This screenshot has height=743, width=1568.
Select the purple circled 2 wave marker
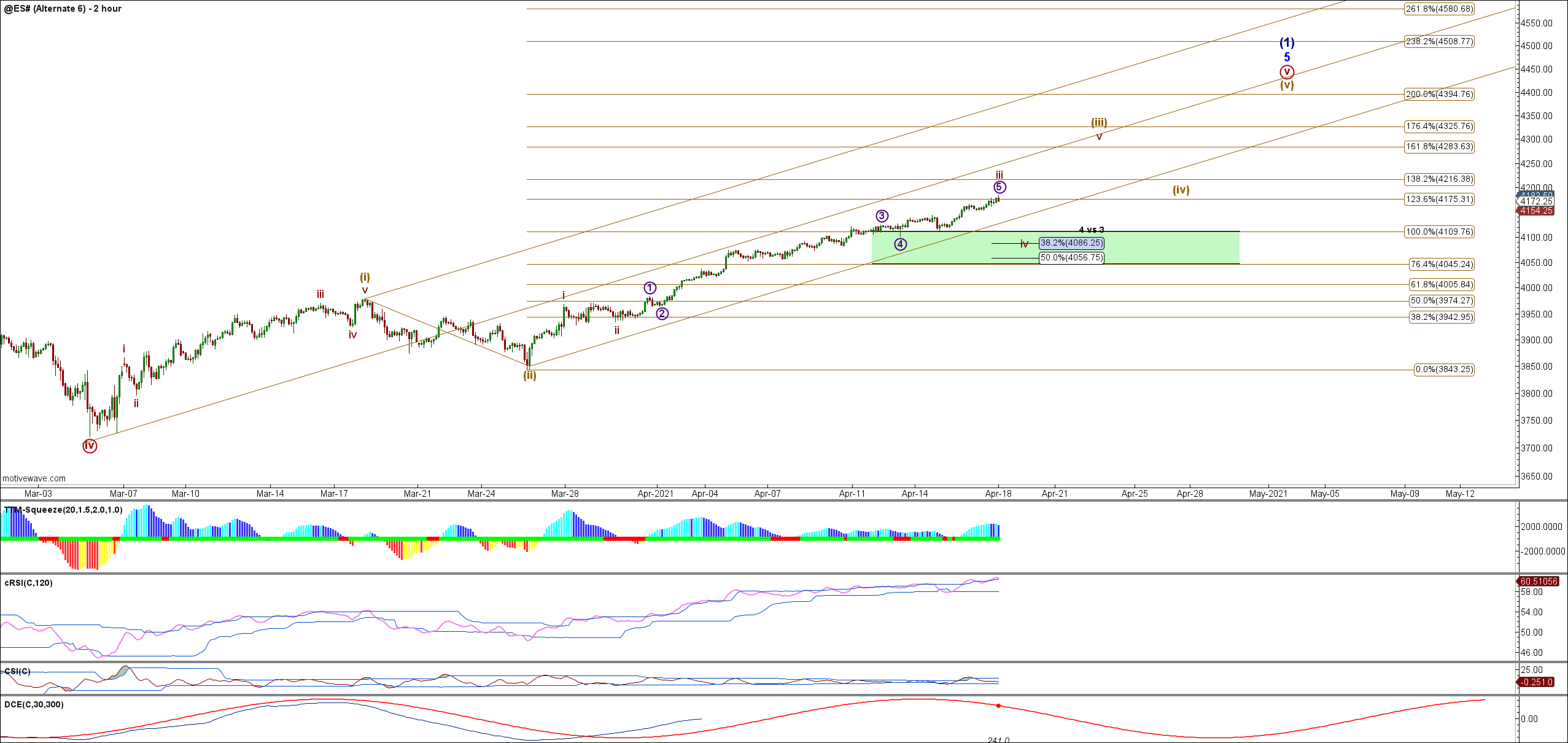tap(662, 314)
